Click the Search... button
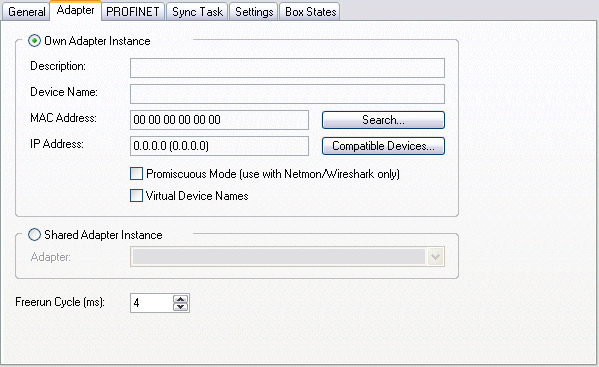The image size is (599, 367). (383, 120)
